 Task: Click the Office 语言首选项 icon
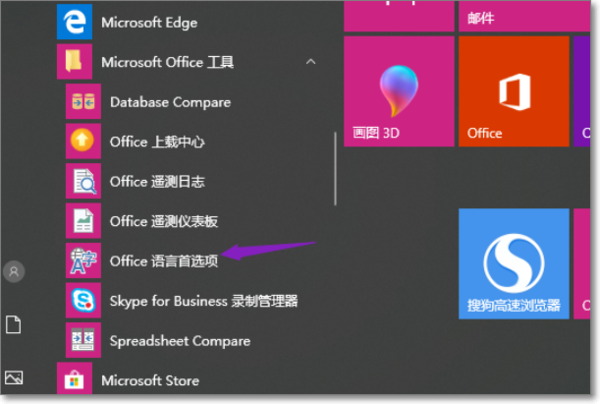point(81,261)
